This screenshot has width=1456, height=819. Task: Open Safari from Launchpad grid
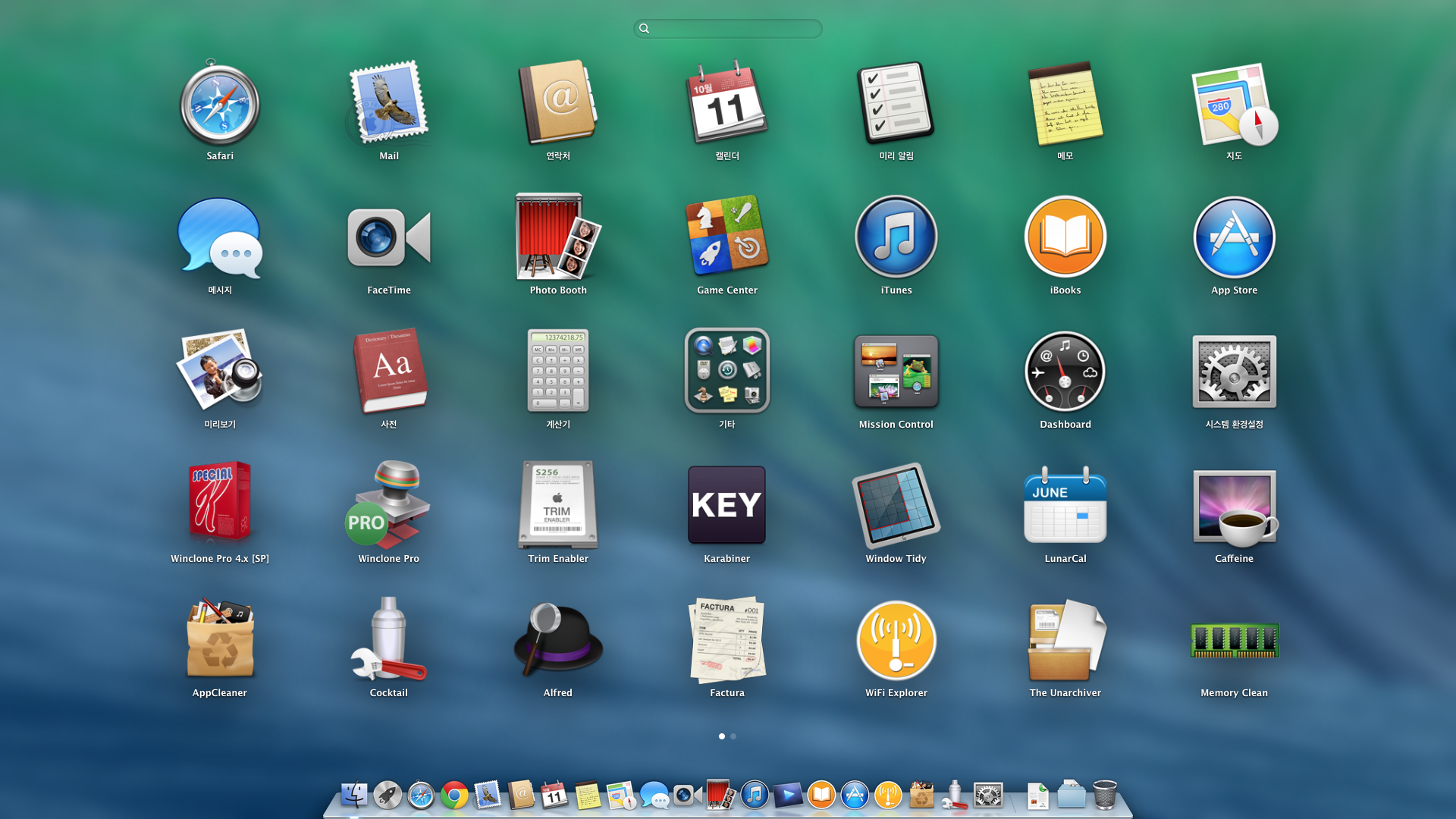[220, 106]
